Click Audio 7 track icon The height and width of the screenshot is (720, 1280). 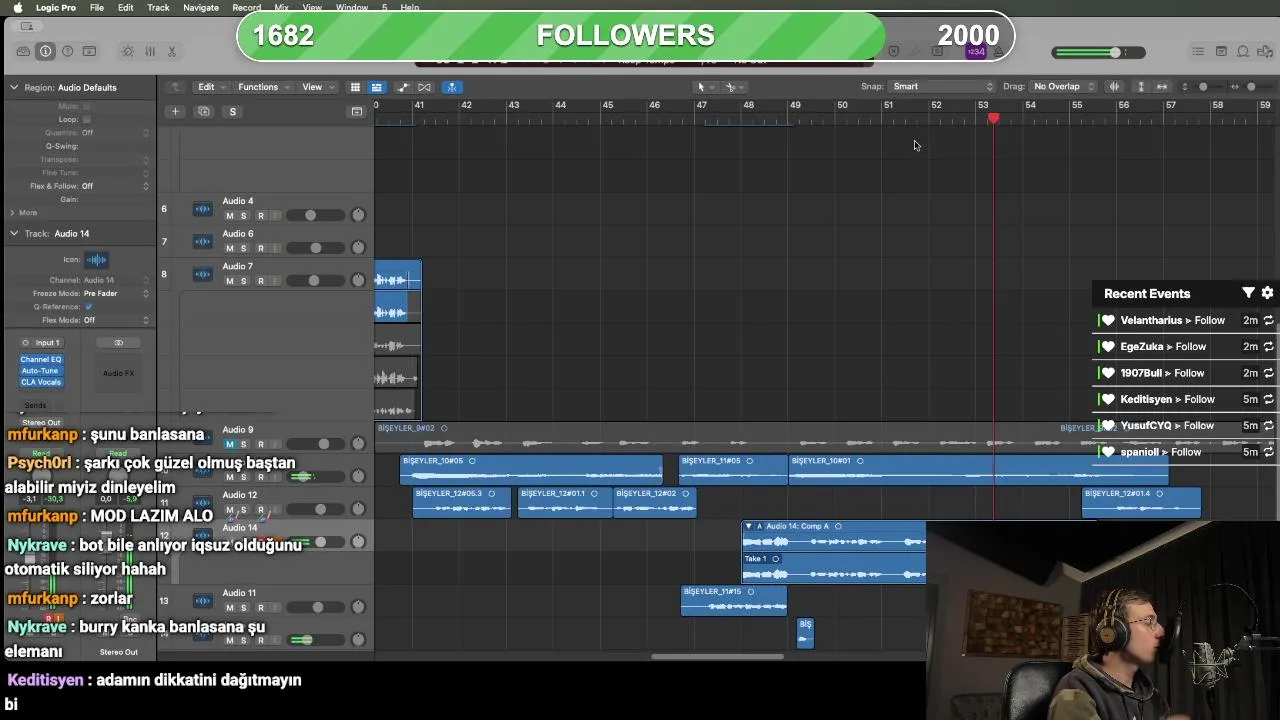[x=202, y=274]
